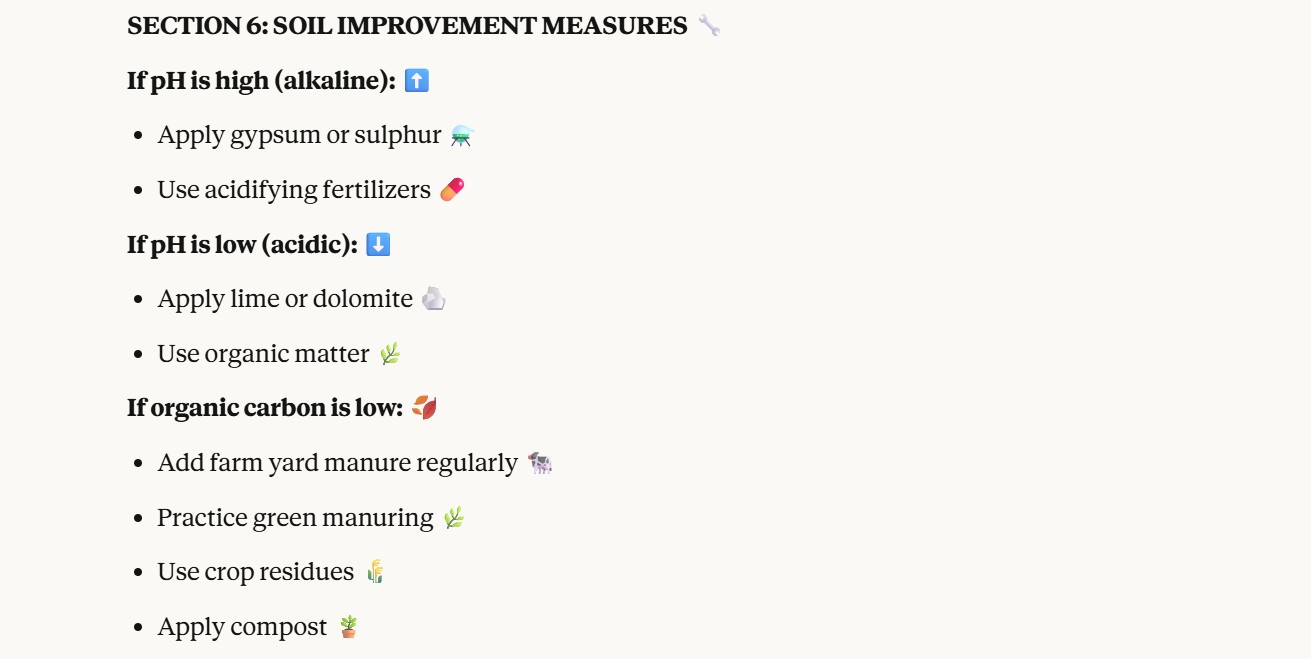Click the herb emoji after green manuring
The height and width of the screenshot is (659, 1311).
[453, 518]
